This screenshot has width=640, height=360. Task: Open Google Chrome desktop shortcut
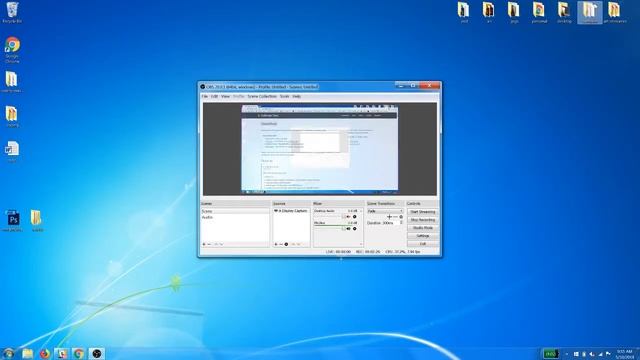coord(12,50)
